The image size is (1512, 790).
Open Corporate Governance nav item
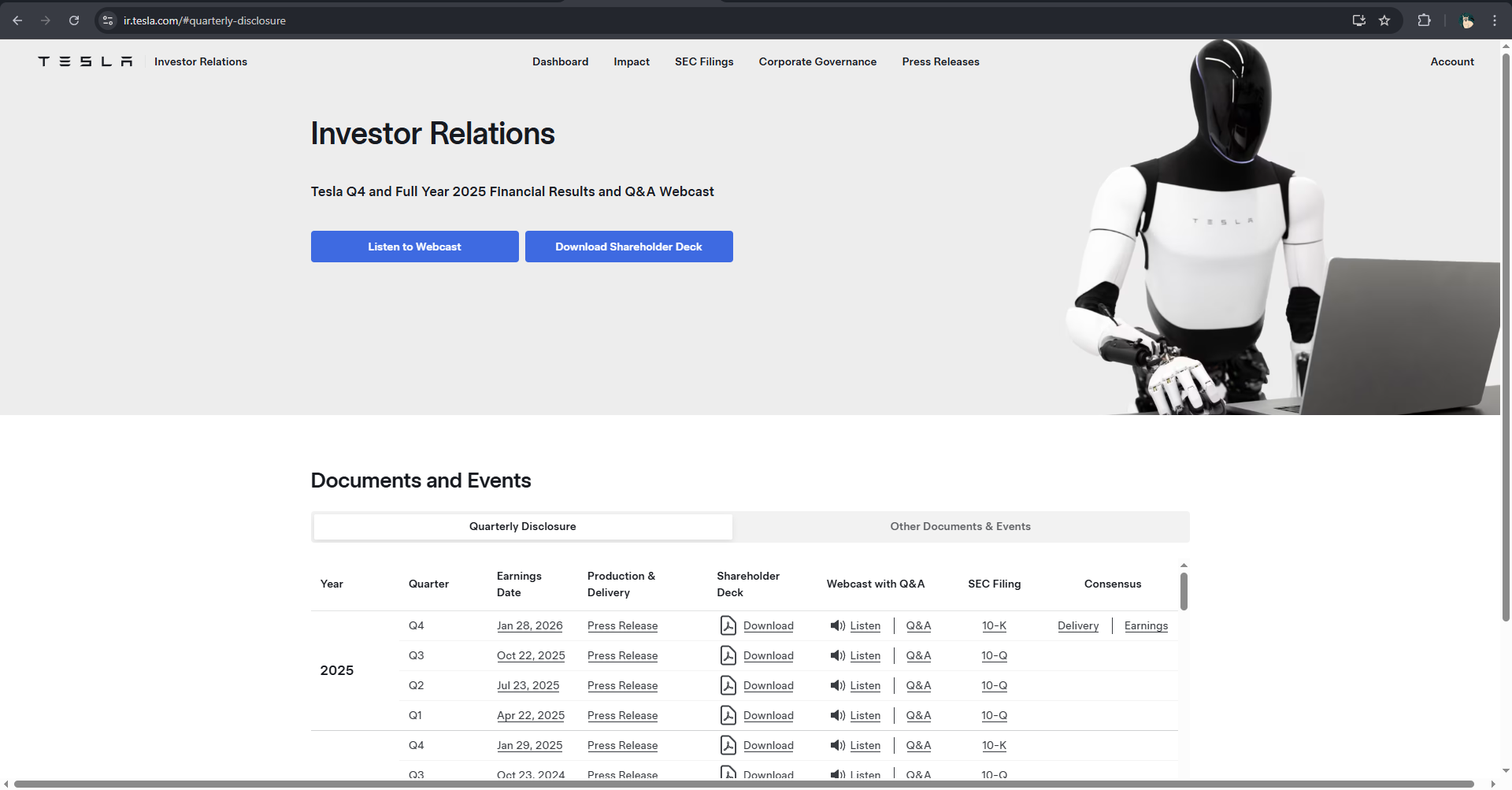point(817,61)
